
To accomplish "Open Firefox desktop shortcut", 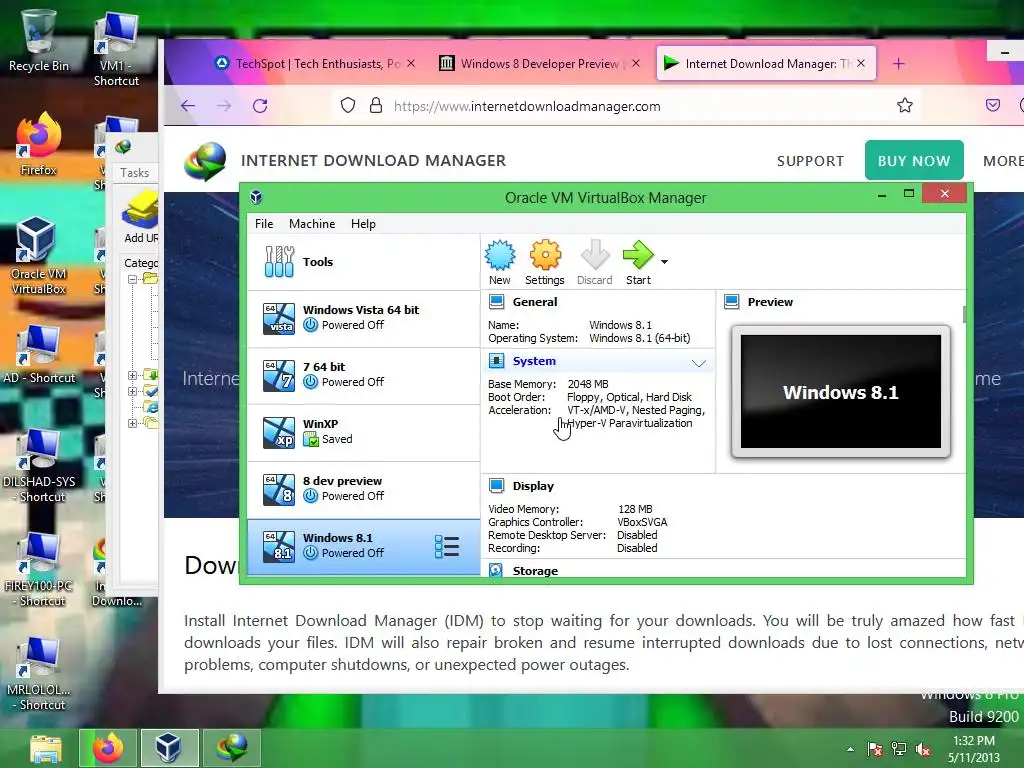I will (x=39, y=145).
